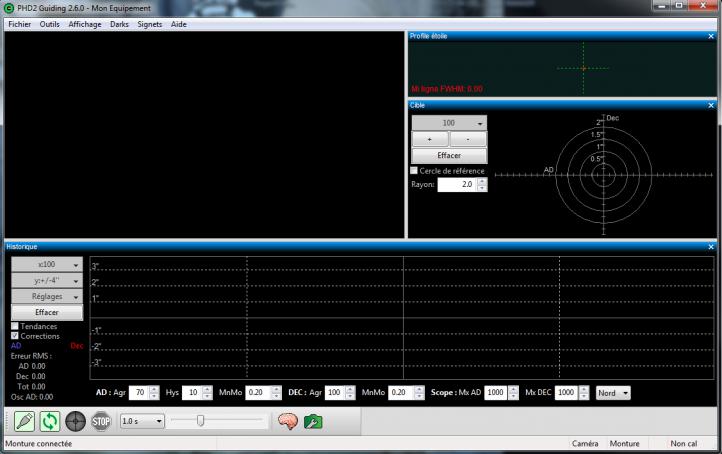The width and height of the screenshot is (722, 454).
Task: Increase Mx DEC with up arrow
Action: point(584,389)
